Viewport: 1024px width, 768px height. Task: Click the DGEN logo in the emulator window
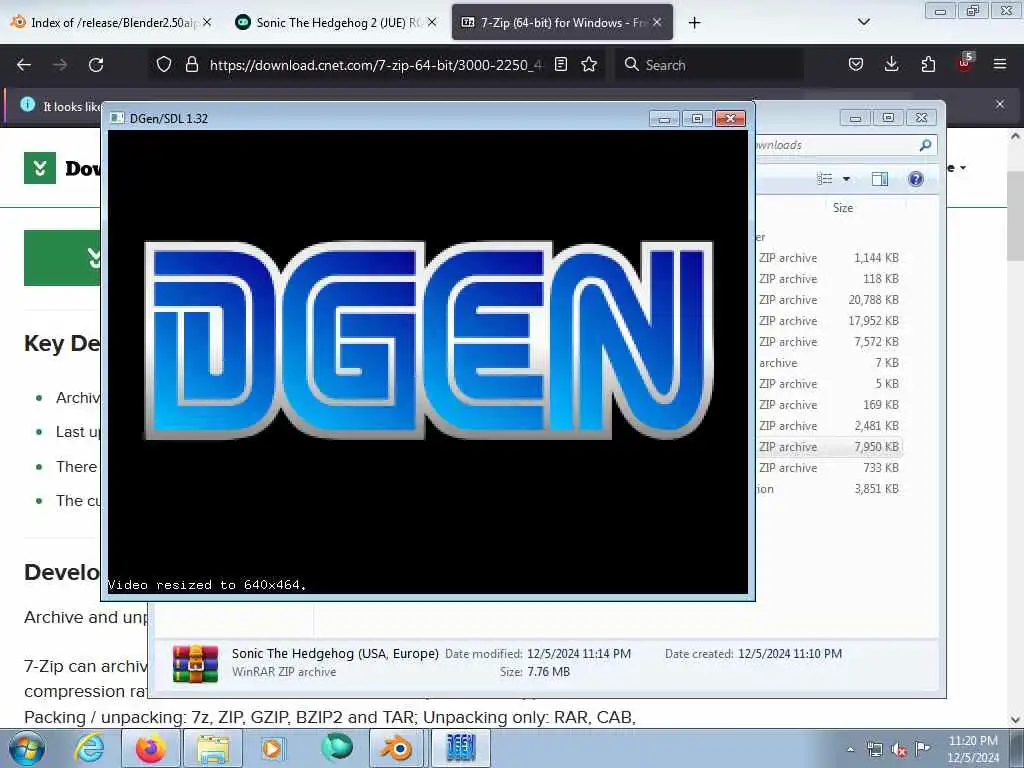[428, 340]
